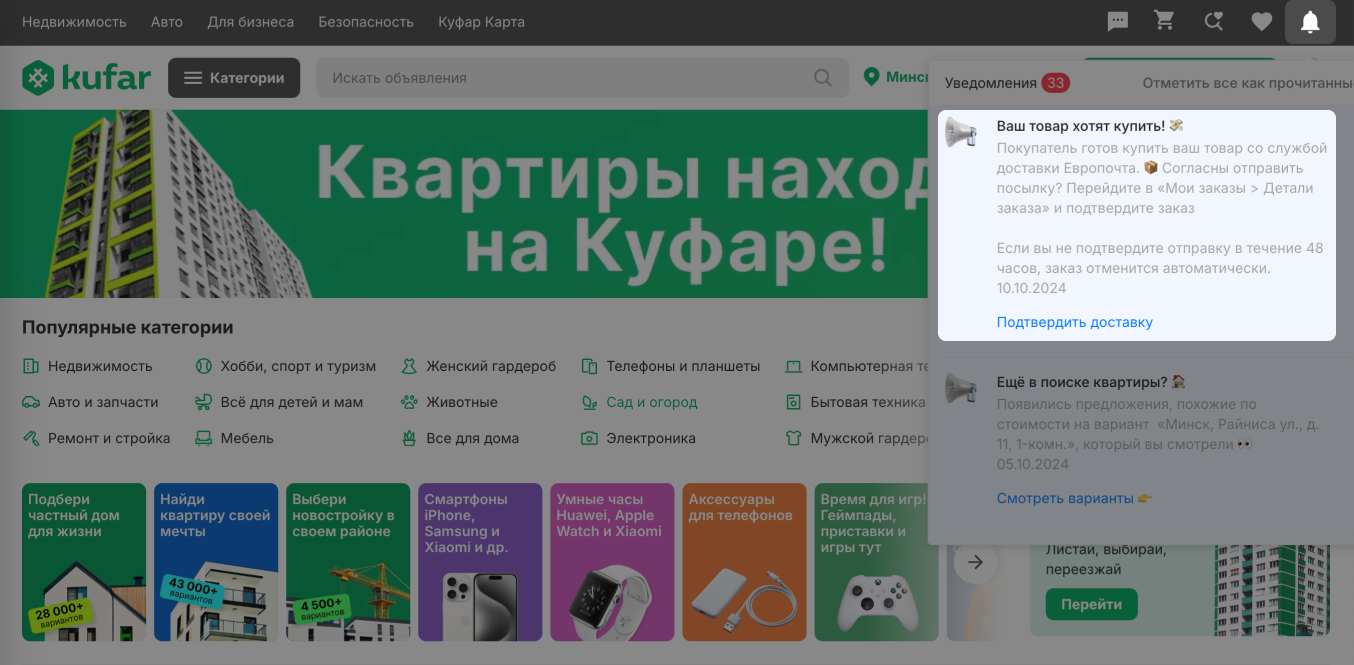
Task: Click Смотреть варианты link
Action: coord(1074,498)
